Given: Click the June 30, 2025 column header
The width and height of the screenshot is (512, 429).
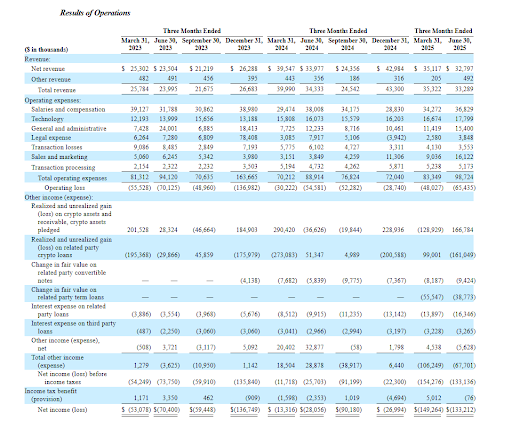Looking at the screenshot, I should click(460, 44).
